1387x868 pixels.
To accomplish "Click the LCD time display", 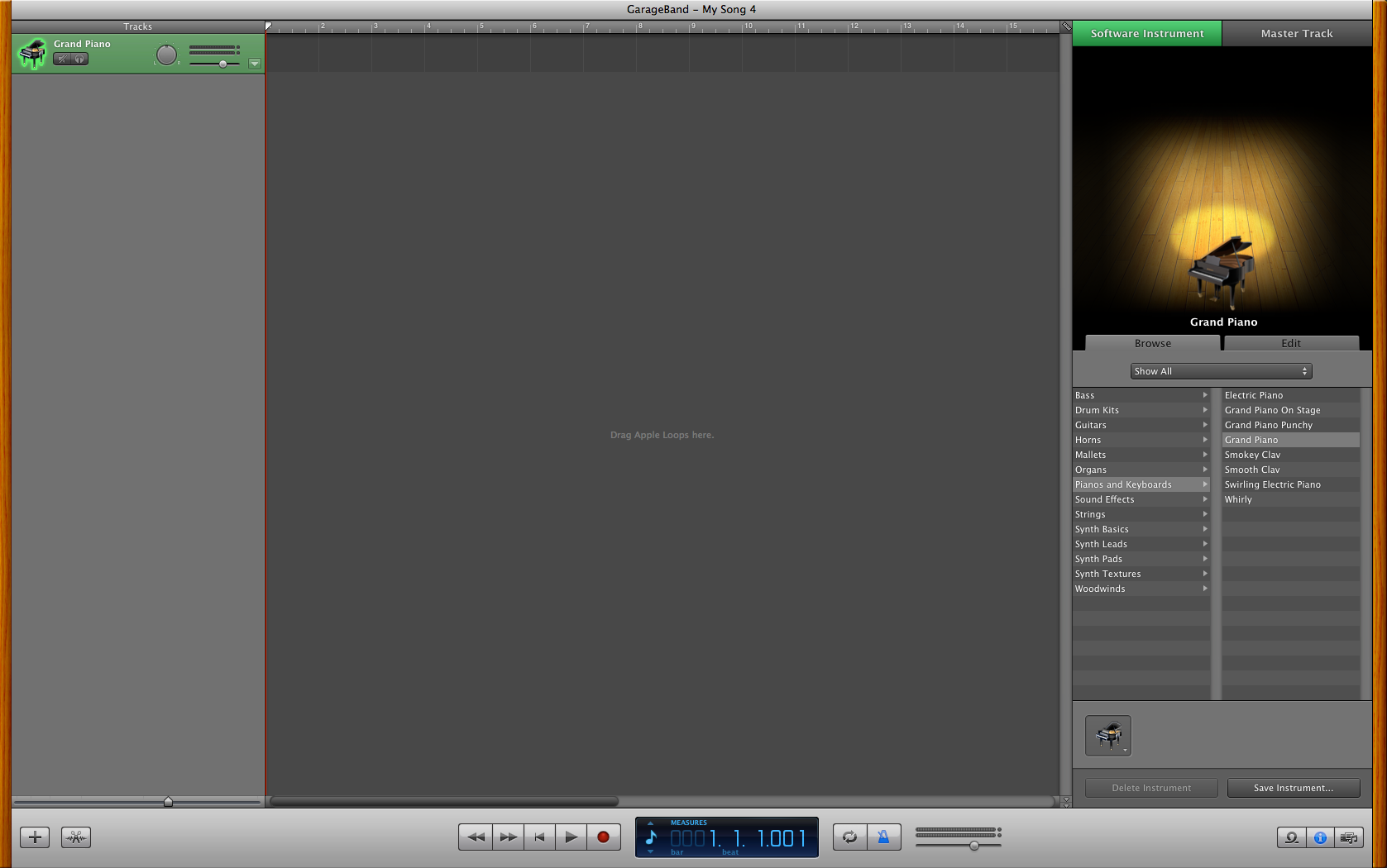I will (x=727, y=837).
